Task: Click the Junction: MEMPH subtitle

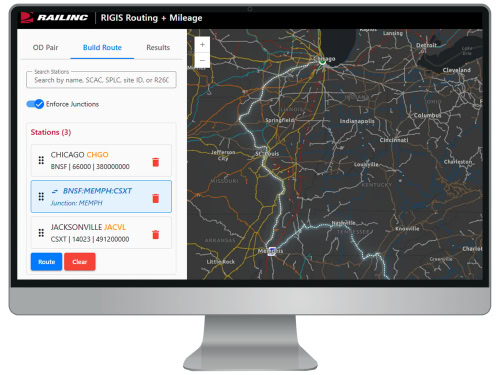Action: pyautogui.click(x=77, y=203)
